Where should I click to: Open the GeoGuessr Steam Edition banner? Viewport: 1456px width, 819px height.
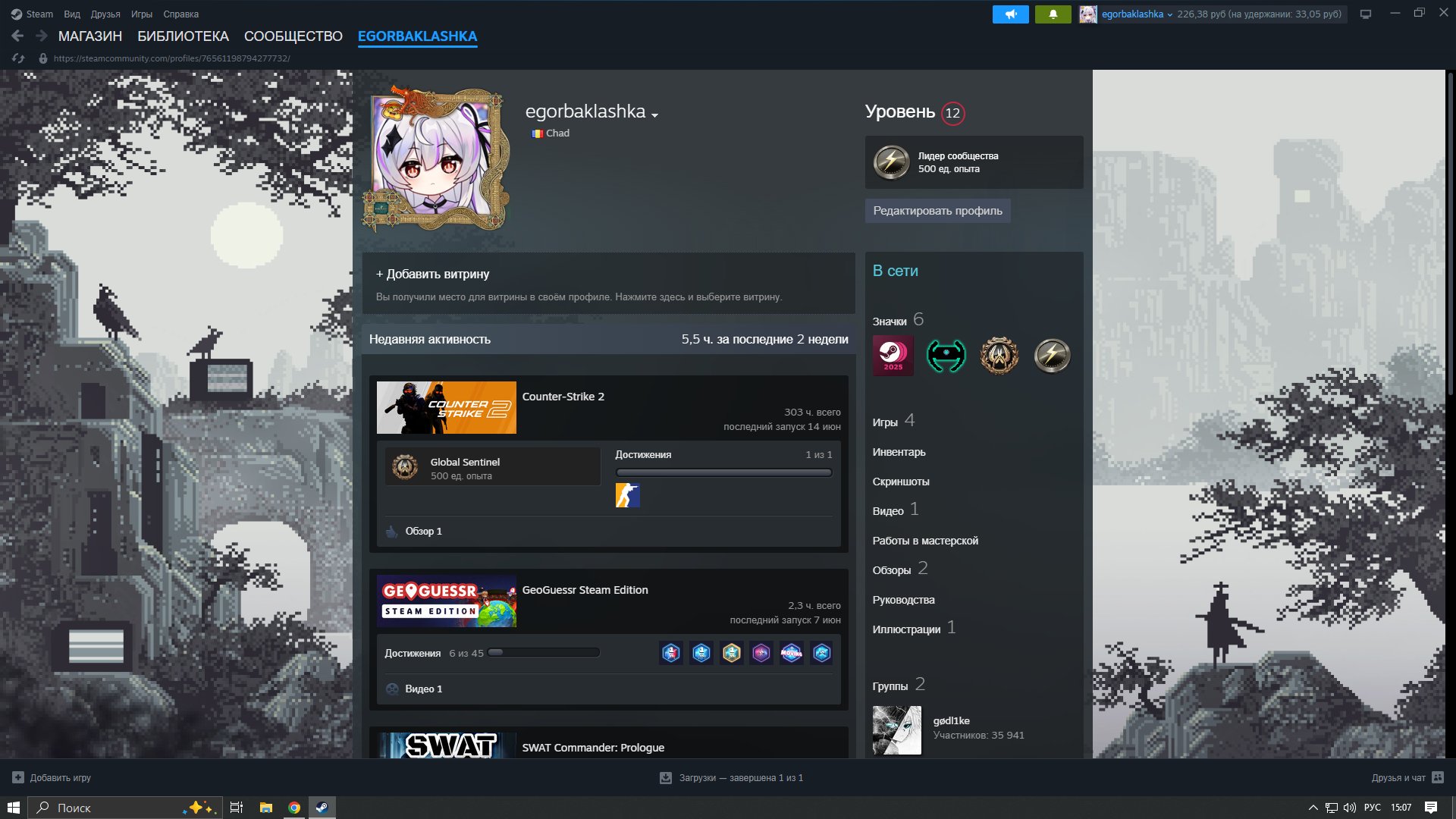(446, 601)
